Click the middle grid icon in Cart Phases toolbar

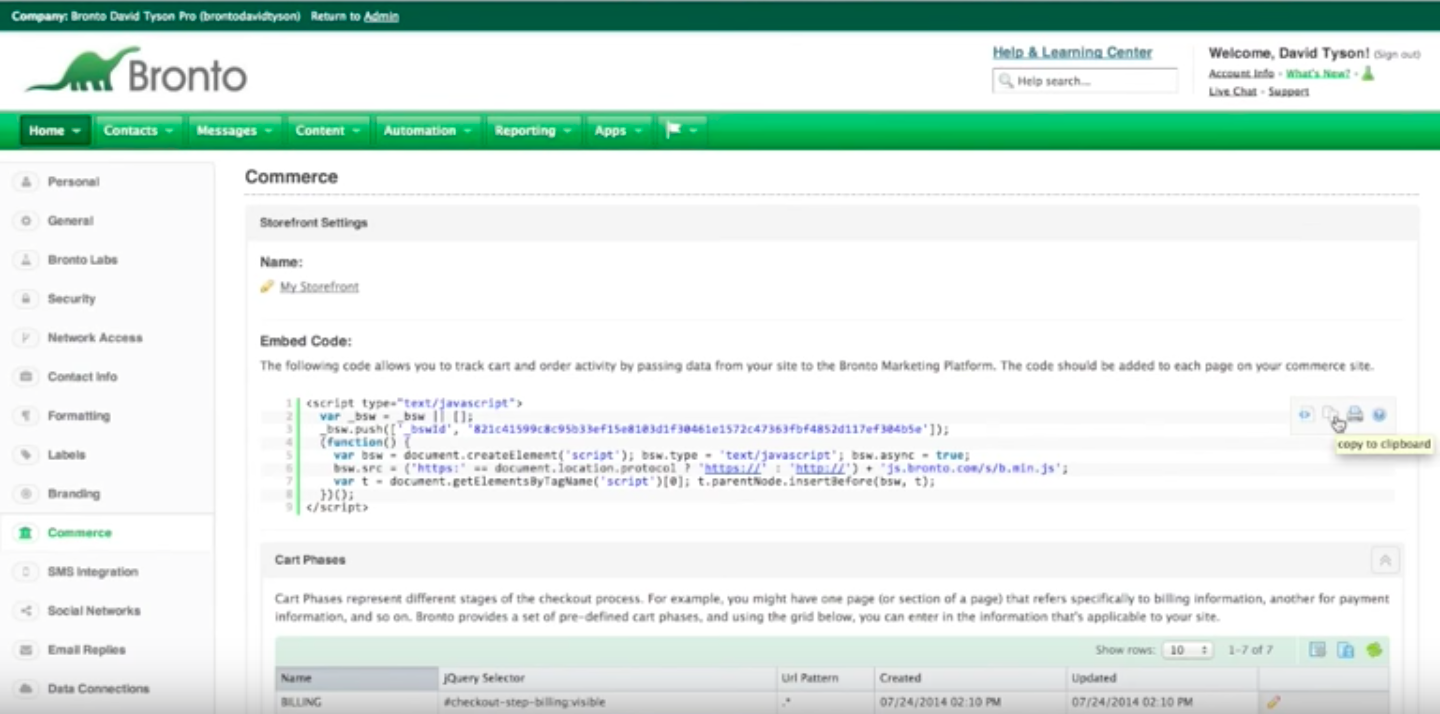coord(1346,650)
